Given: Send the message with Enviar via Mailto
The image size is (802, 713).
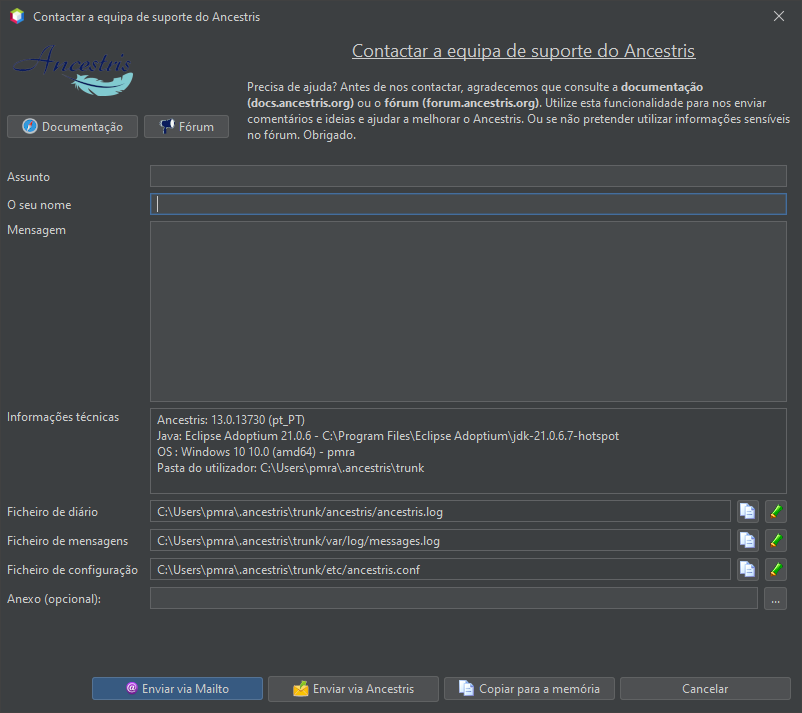Looking at the screenshot, I should (x=177, y=688).
